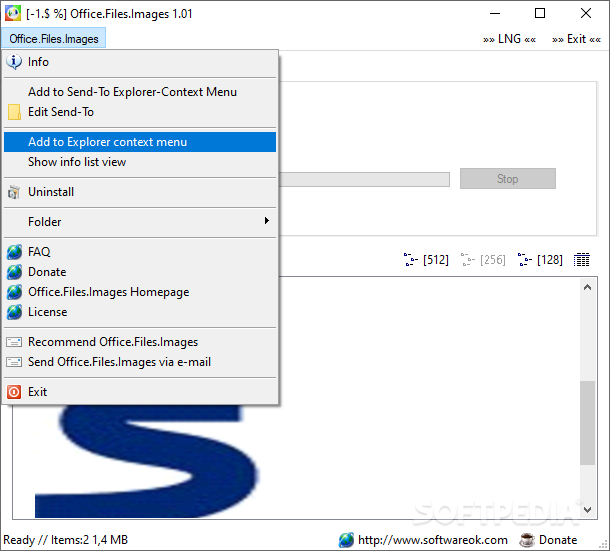The image size is (610, 551).
Task: Click the blue Info icon in menu
Action: [14, 62]
